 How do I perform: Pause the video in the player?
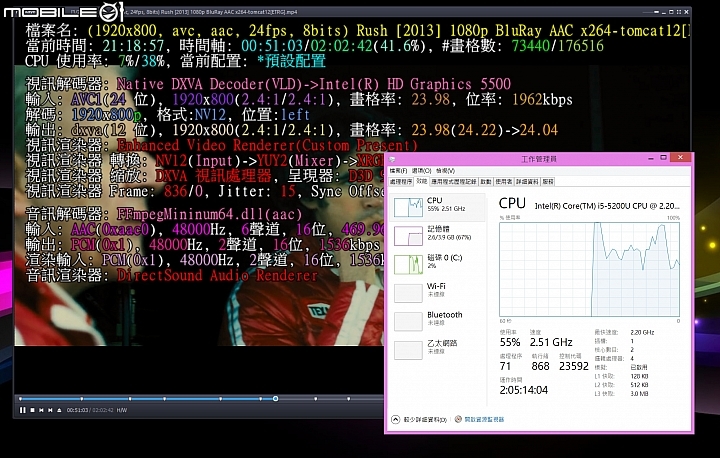[22, 410]
